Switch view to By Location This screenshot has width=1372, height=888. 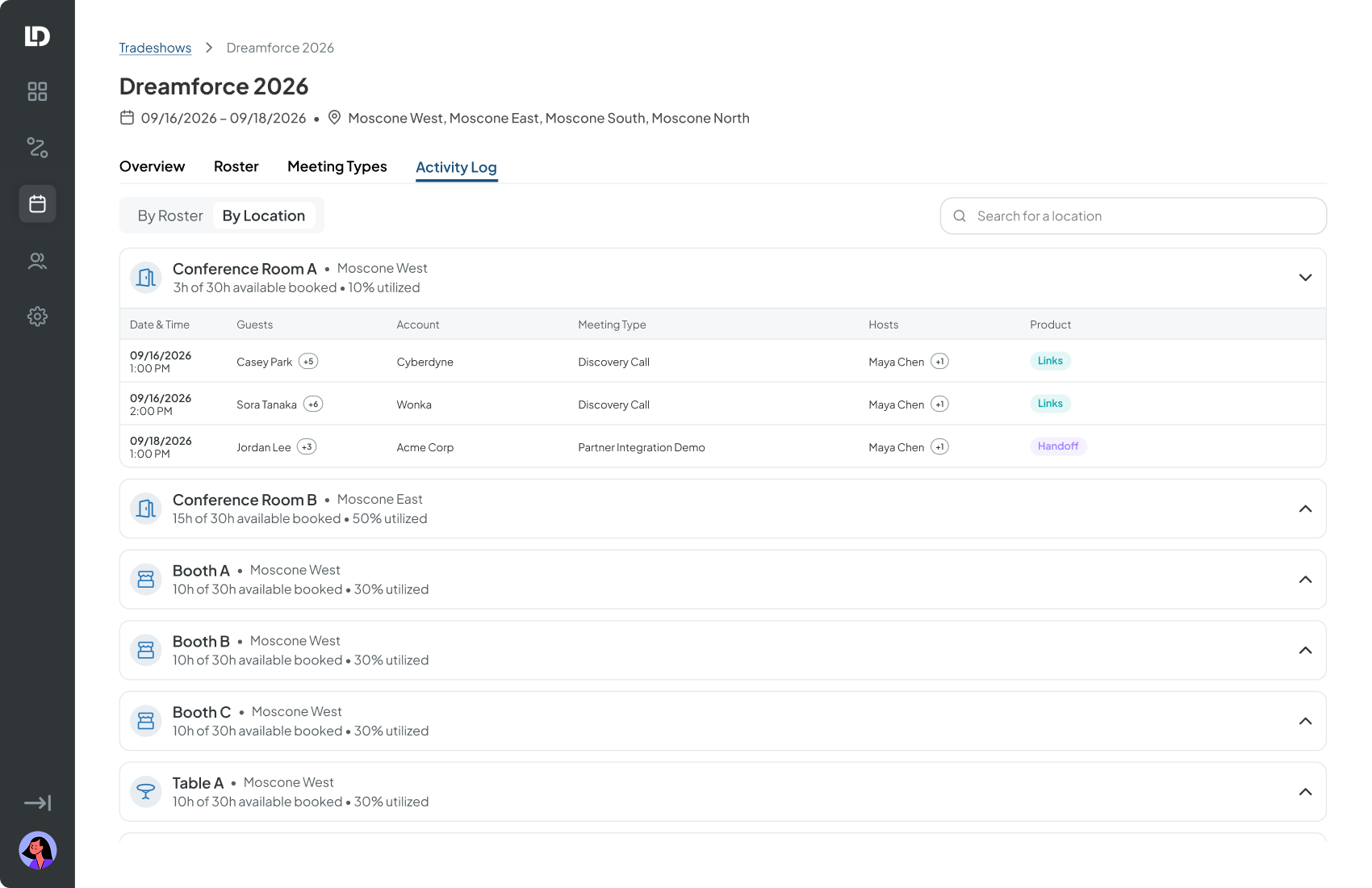pos(264,216)
